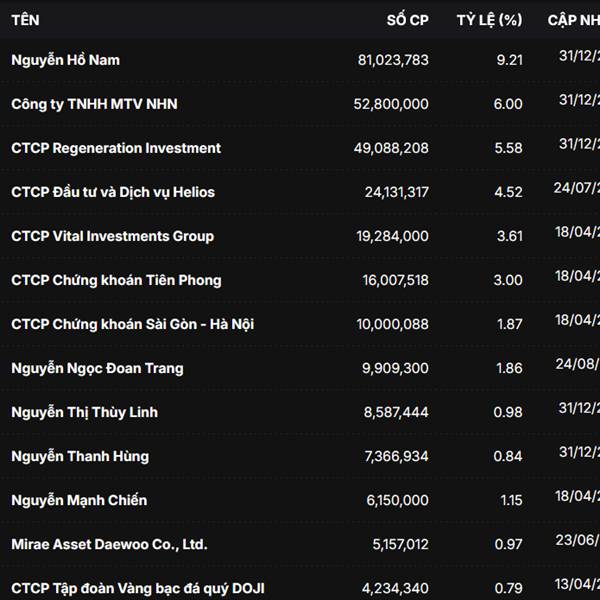Select the name Nguyễn Ngọc Đoan Trang
The width and height of the screenshot is (600, 600).
[x=98, y=368]
